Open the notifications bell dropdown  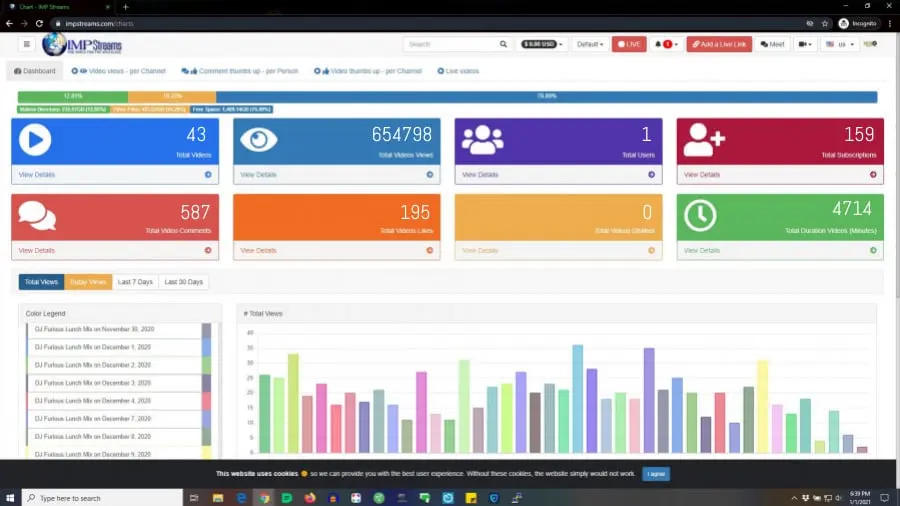pos(665,44)
